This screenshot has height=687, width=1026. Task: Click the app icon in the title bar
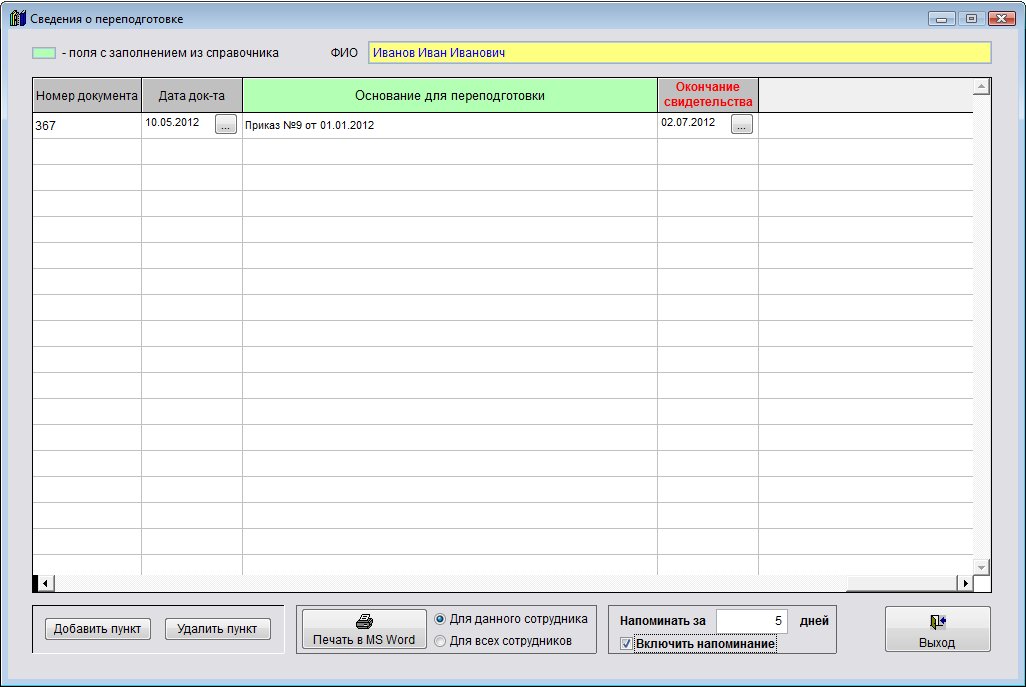pyautogui.click(x=18, y=18)
